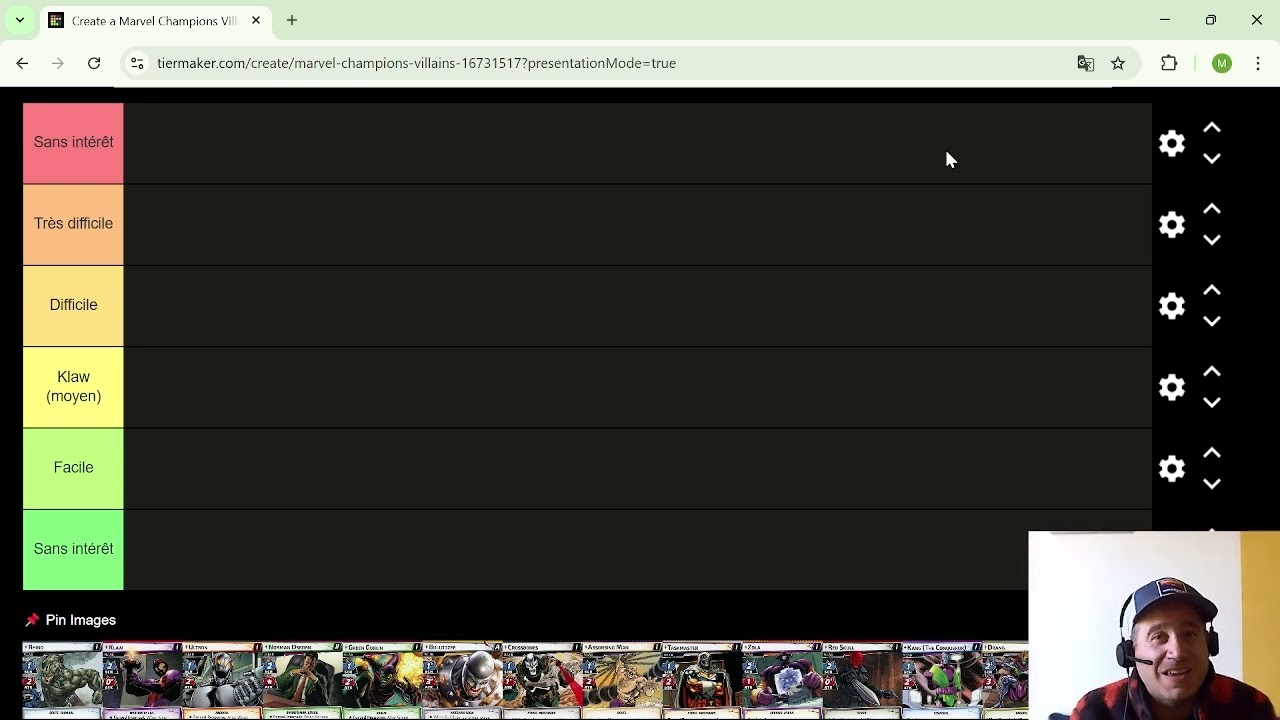Select the Taskmaster villain card

tap(703, 681)
